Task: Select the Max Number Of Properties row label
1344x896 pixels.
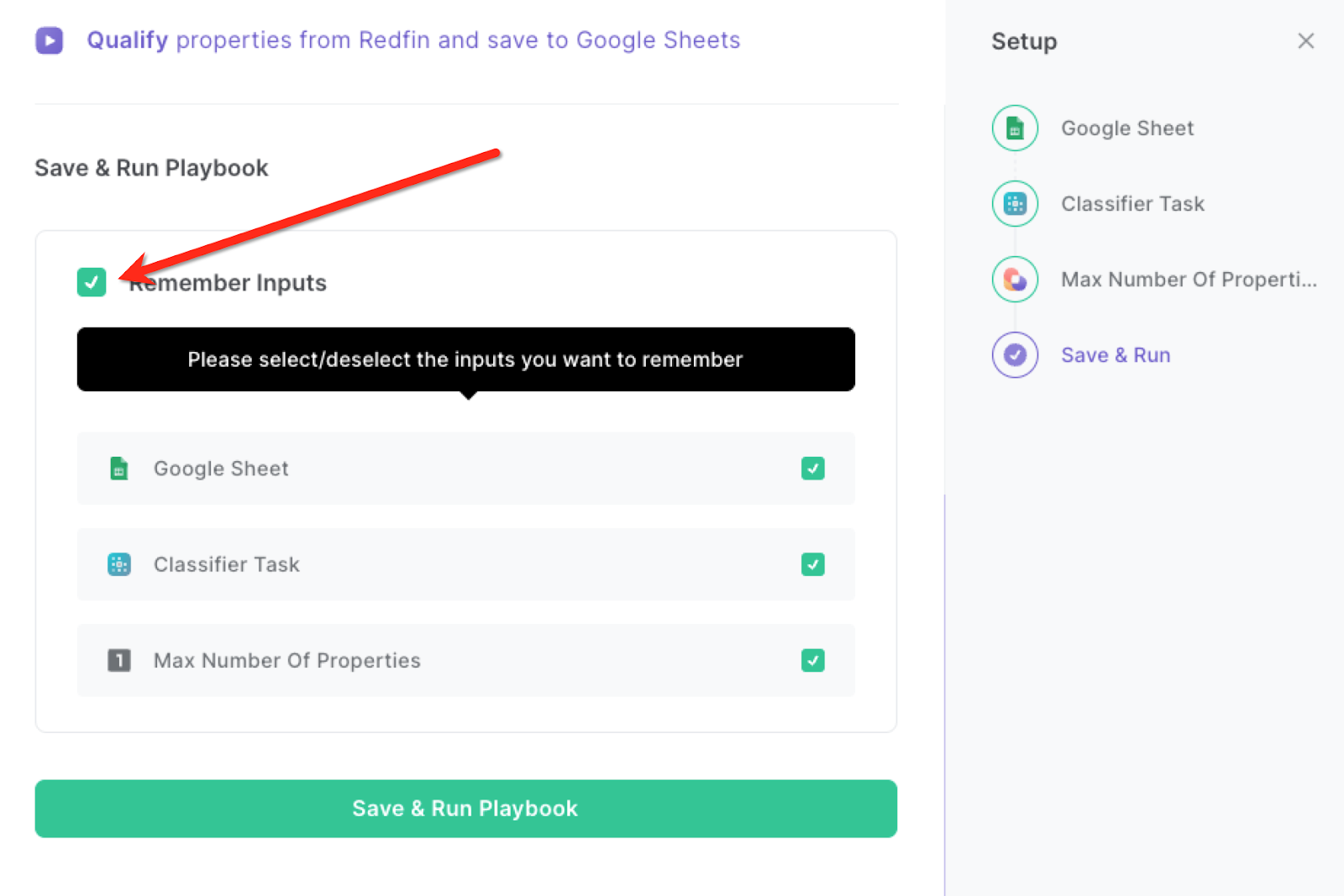Action: click(287, 660)
